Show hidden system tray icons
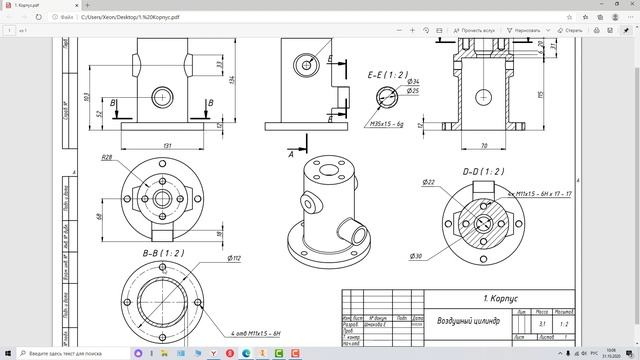This screenshot has width=640, height=360. click(x=560, y=353)
